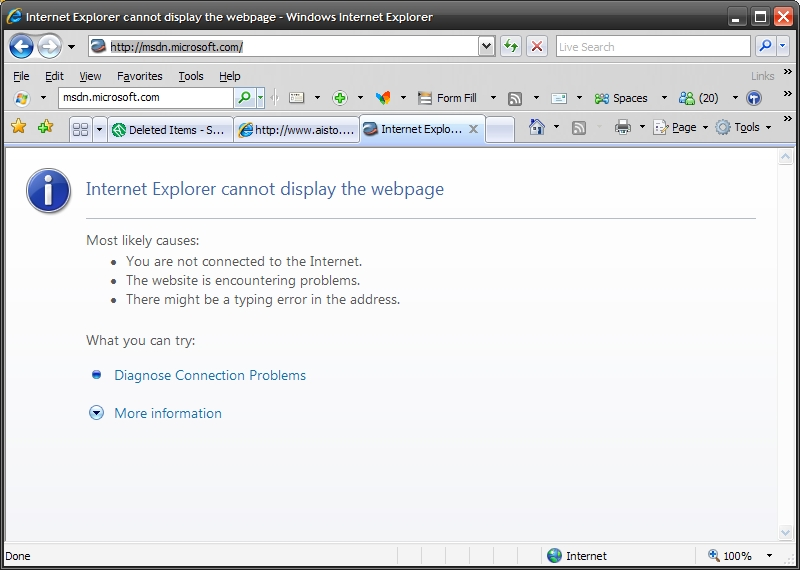Open the green plus icon dropdown

pos(360,98)
